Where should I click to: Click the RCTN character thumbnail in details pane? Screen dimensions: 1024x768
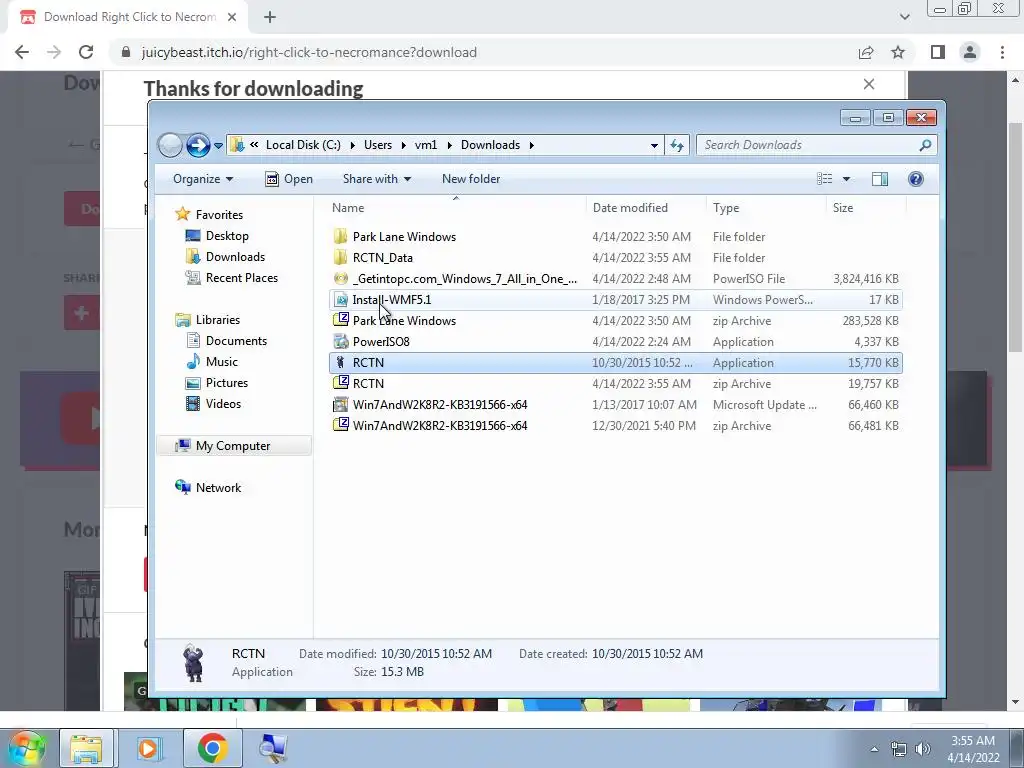(193, 663)
